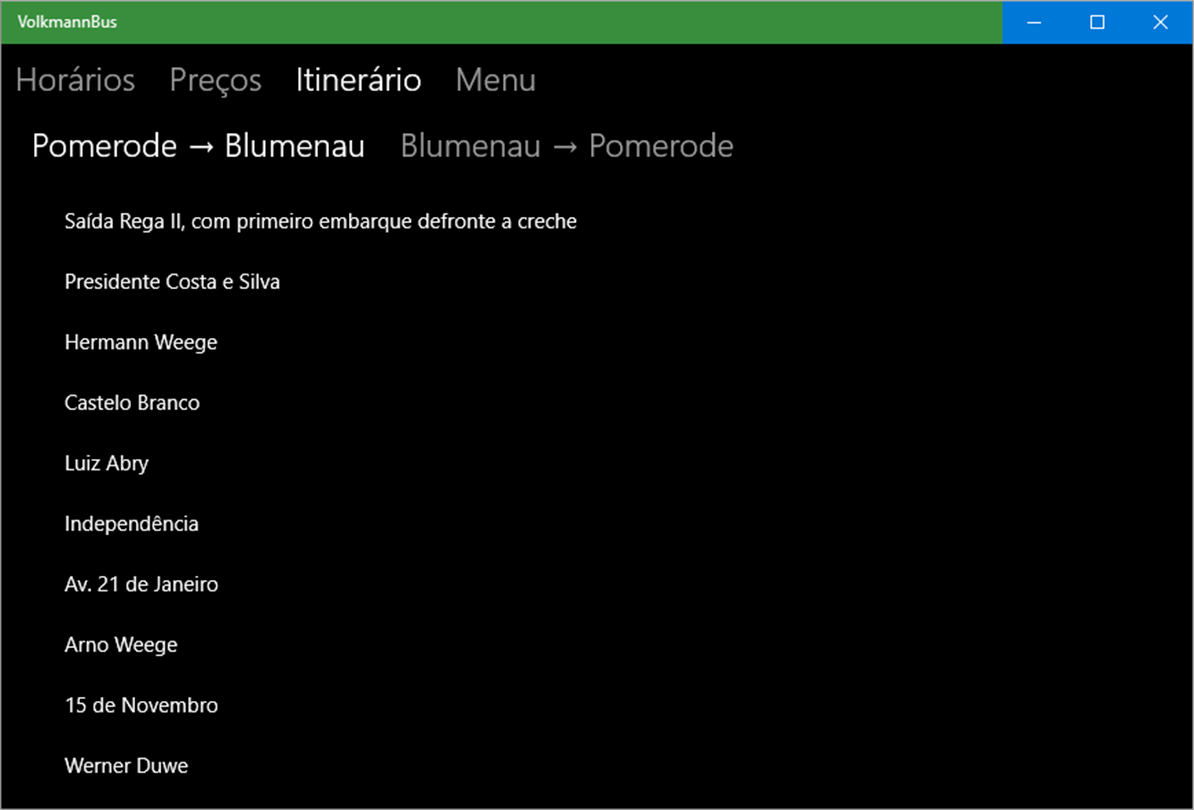Select the Independência stop

[131, 524]
